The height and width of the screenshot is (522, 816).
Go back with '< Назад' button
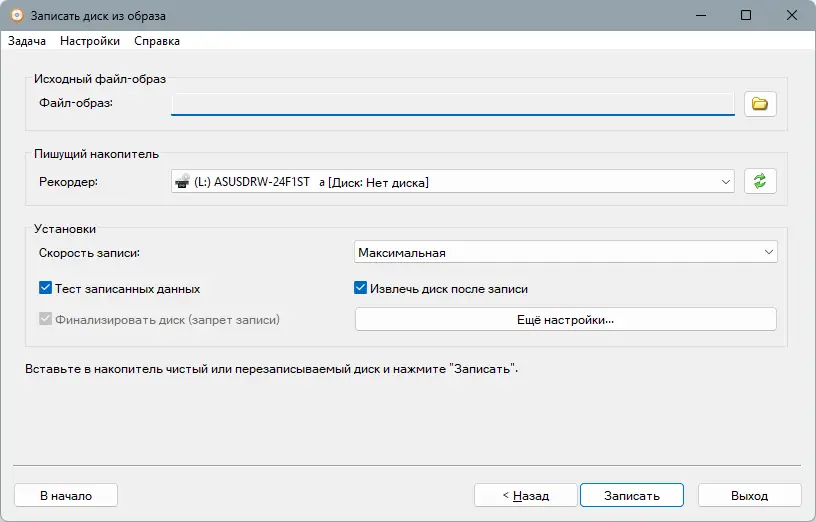[x=525, y=495]
